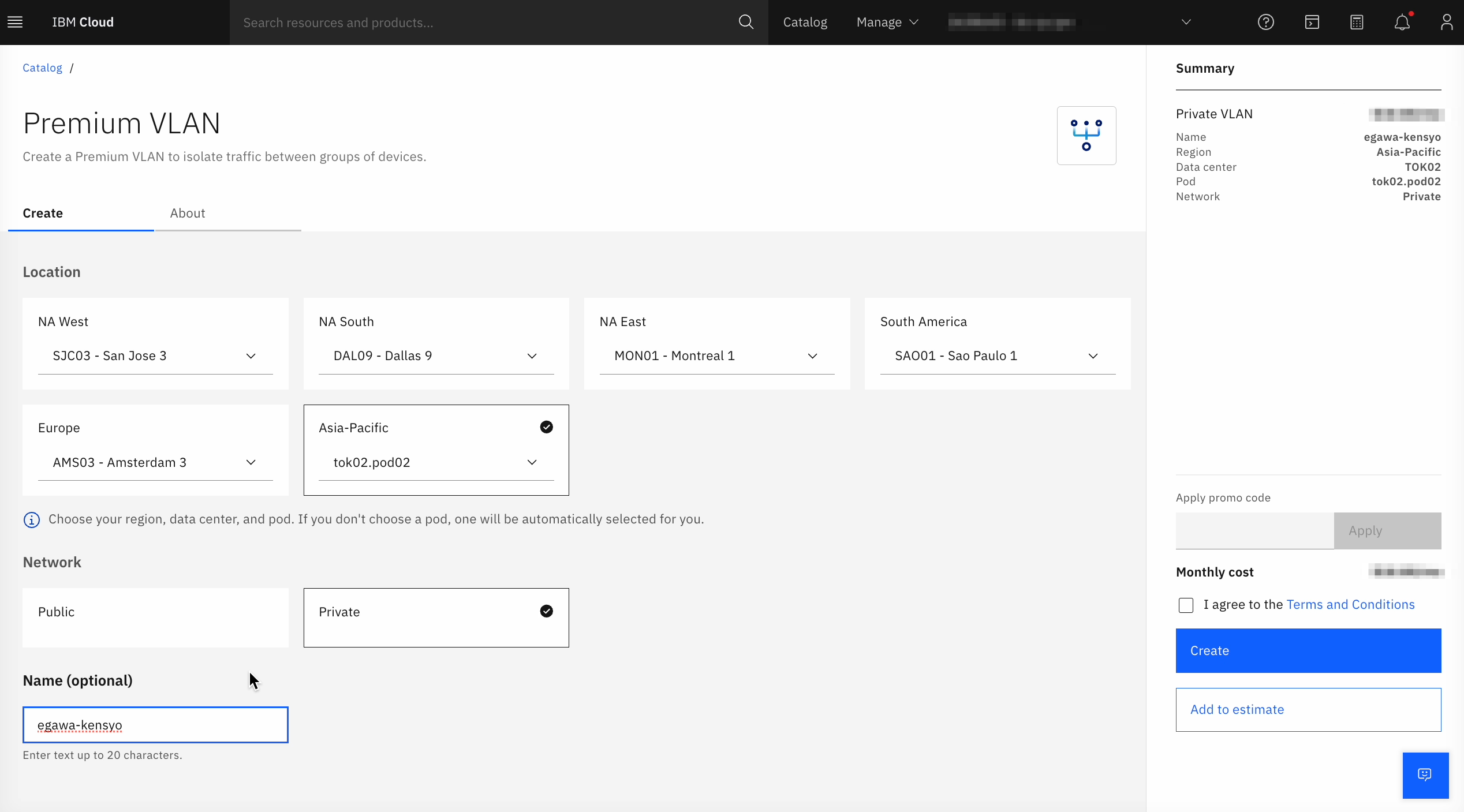This screenshot has height=812, width=1464.
Task: Open the cost estimator calculator icon
Action: [1357, 22]
